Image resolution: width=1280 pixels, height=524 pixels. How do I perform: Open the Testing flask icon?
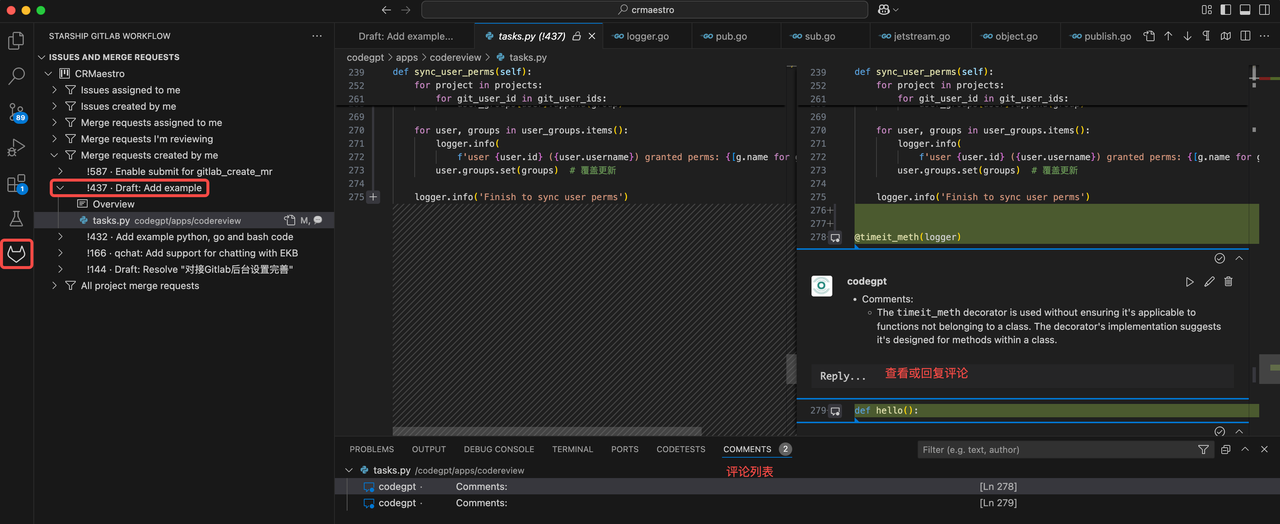click(x=16, y=218)
